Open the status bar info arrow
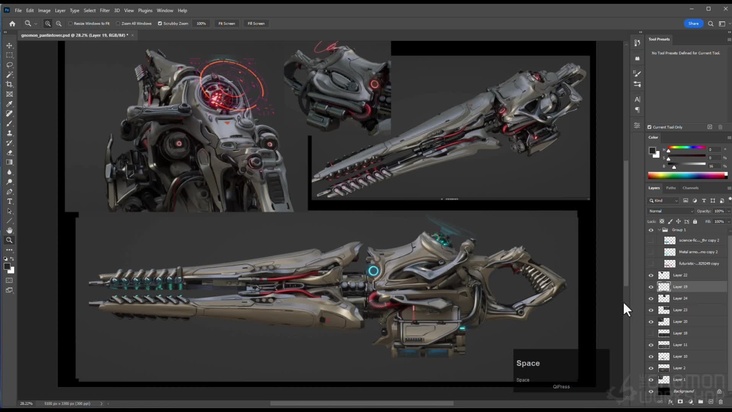 pos(101,404)
